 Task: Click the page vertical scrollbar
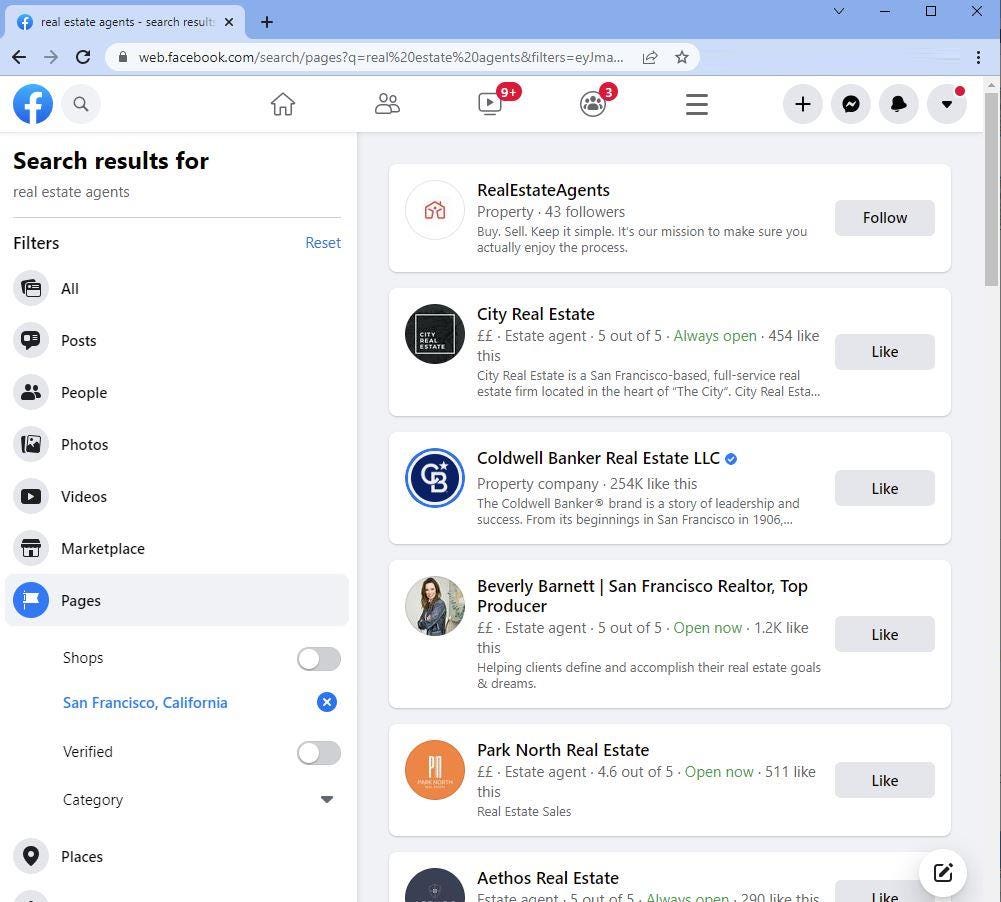coord(991,189)
